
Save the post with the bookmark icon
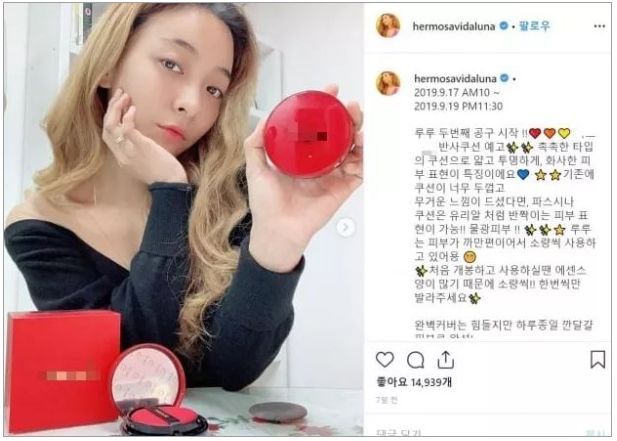tap(597, 359)
